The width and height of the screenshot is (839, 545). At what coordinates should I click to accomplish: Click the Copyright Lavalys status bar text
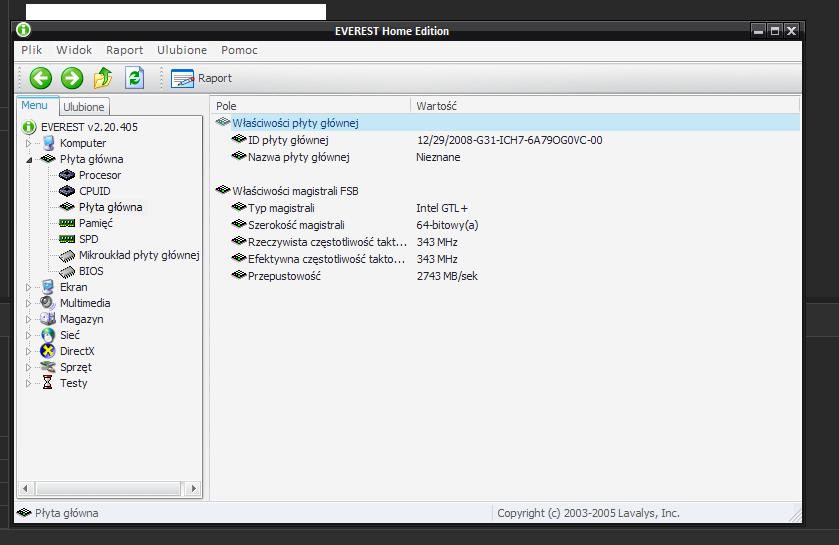588,513
